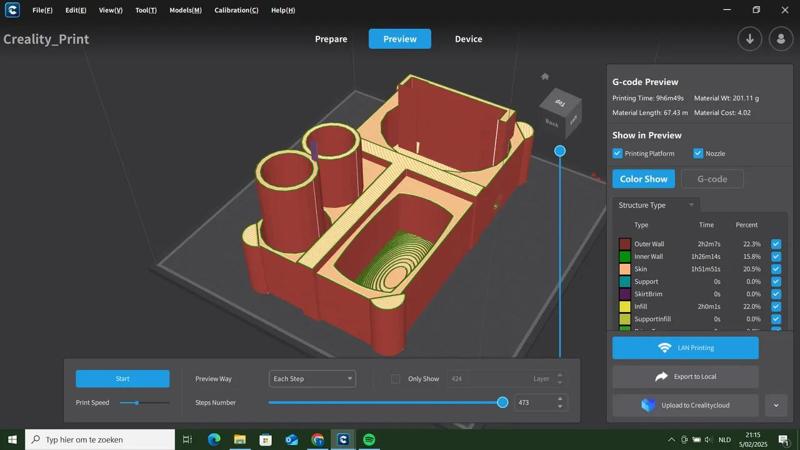Click the NLD language indicator
Viewport: 800px width, 450px height.
[724, 440]
